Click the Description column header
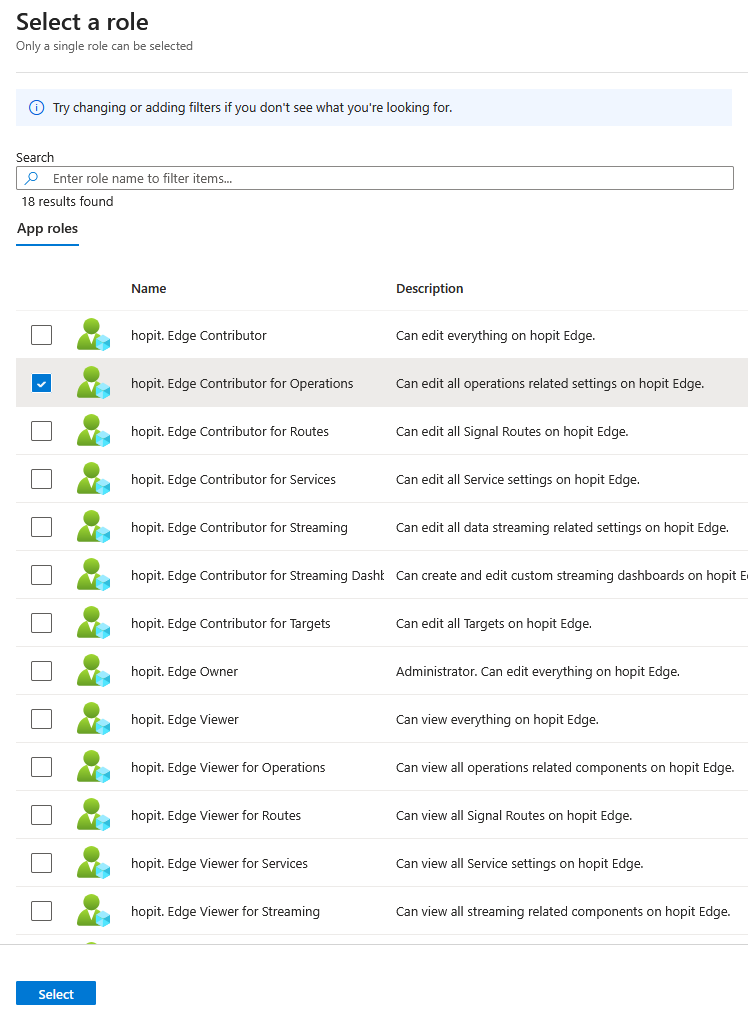This screenshot has height=1022, width=748. pyautogui.click(x=429, y=288)
